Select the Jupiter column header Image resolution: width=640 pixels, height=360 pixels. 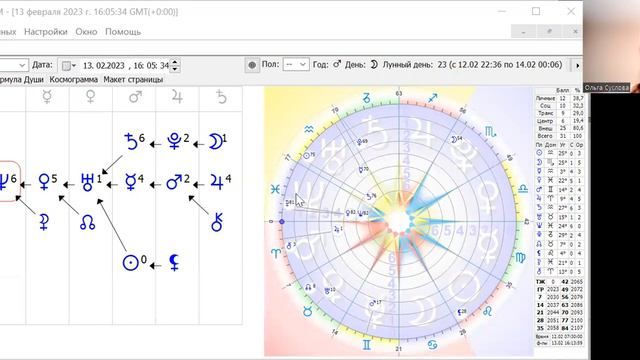coord(177,97)
